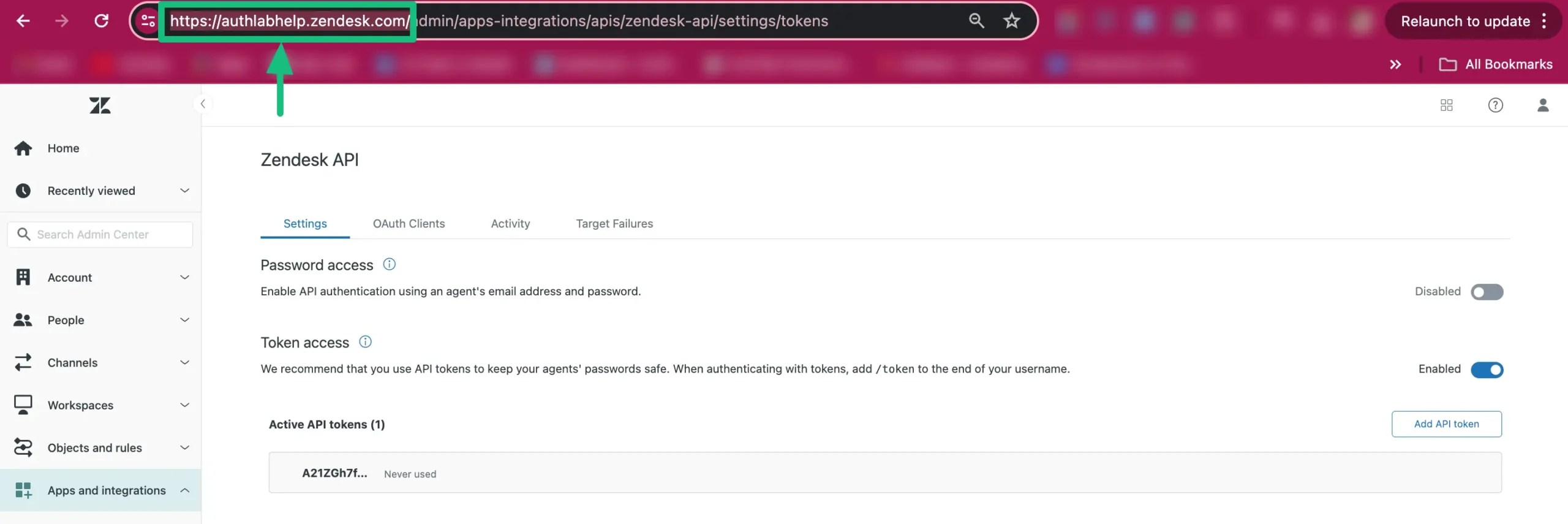Viewport: 1568px width, 524px height.
Task: Collapse the Apps and integrations chevron
Action: click(x=184, y=490)
